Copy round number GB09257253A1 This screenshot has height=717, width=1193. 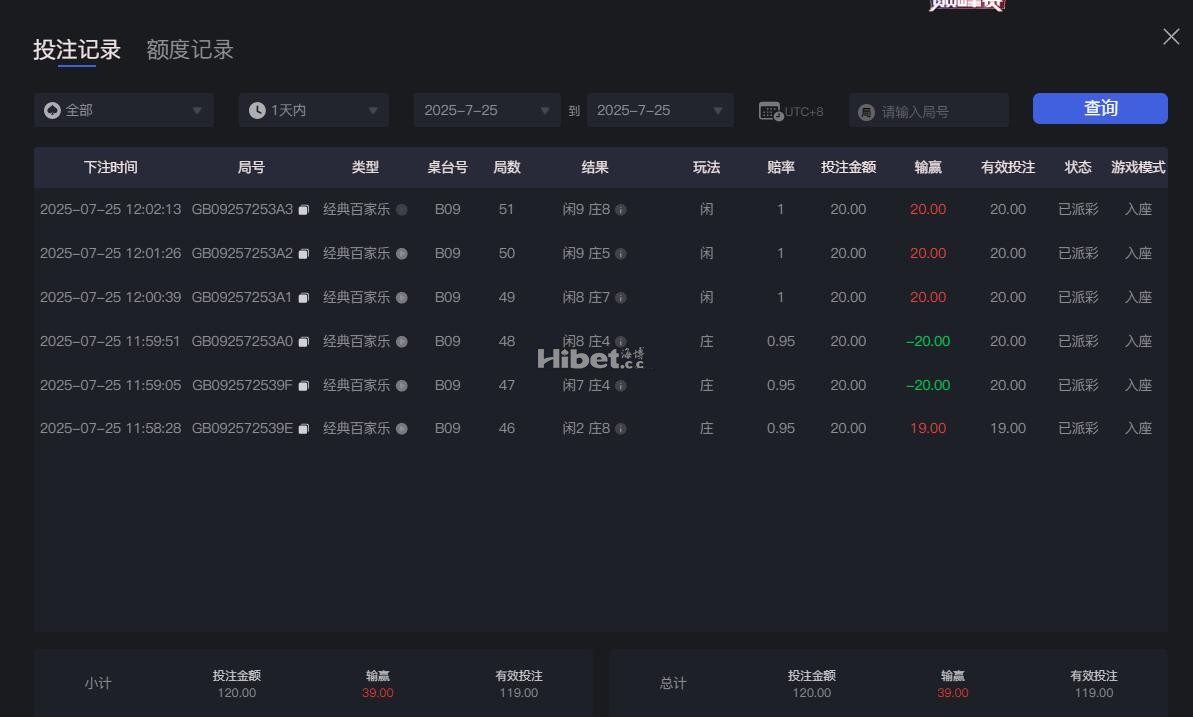(x=304, y=298)
